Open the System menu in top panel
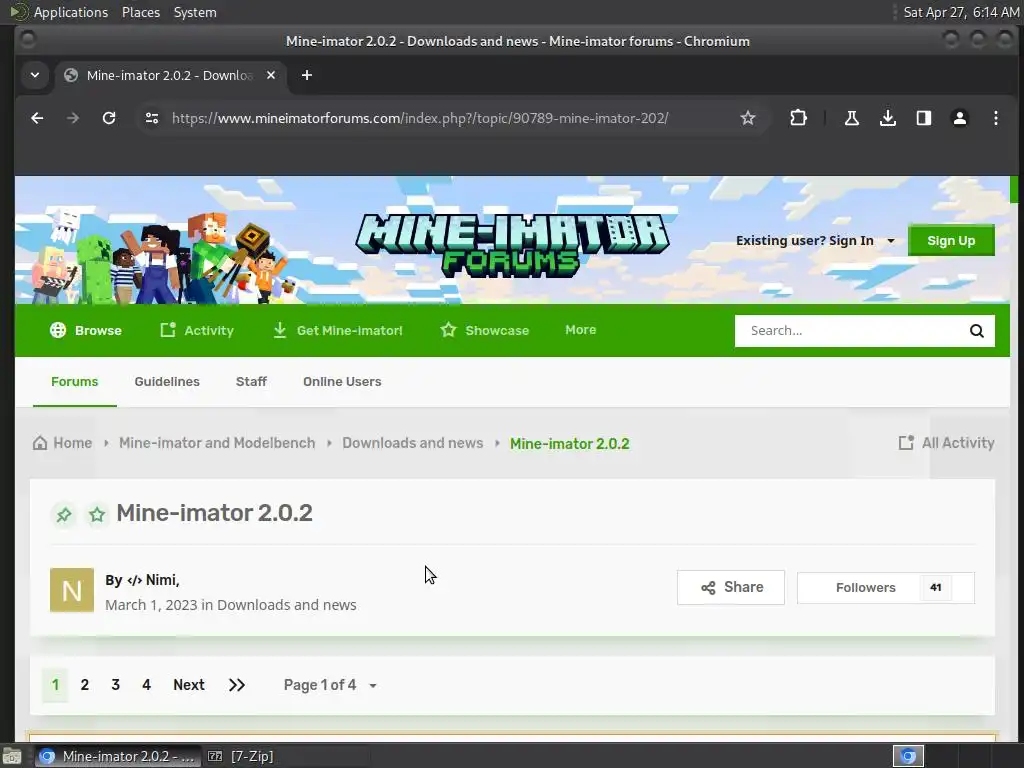 coord(195,12)
